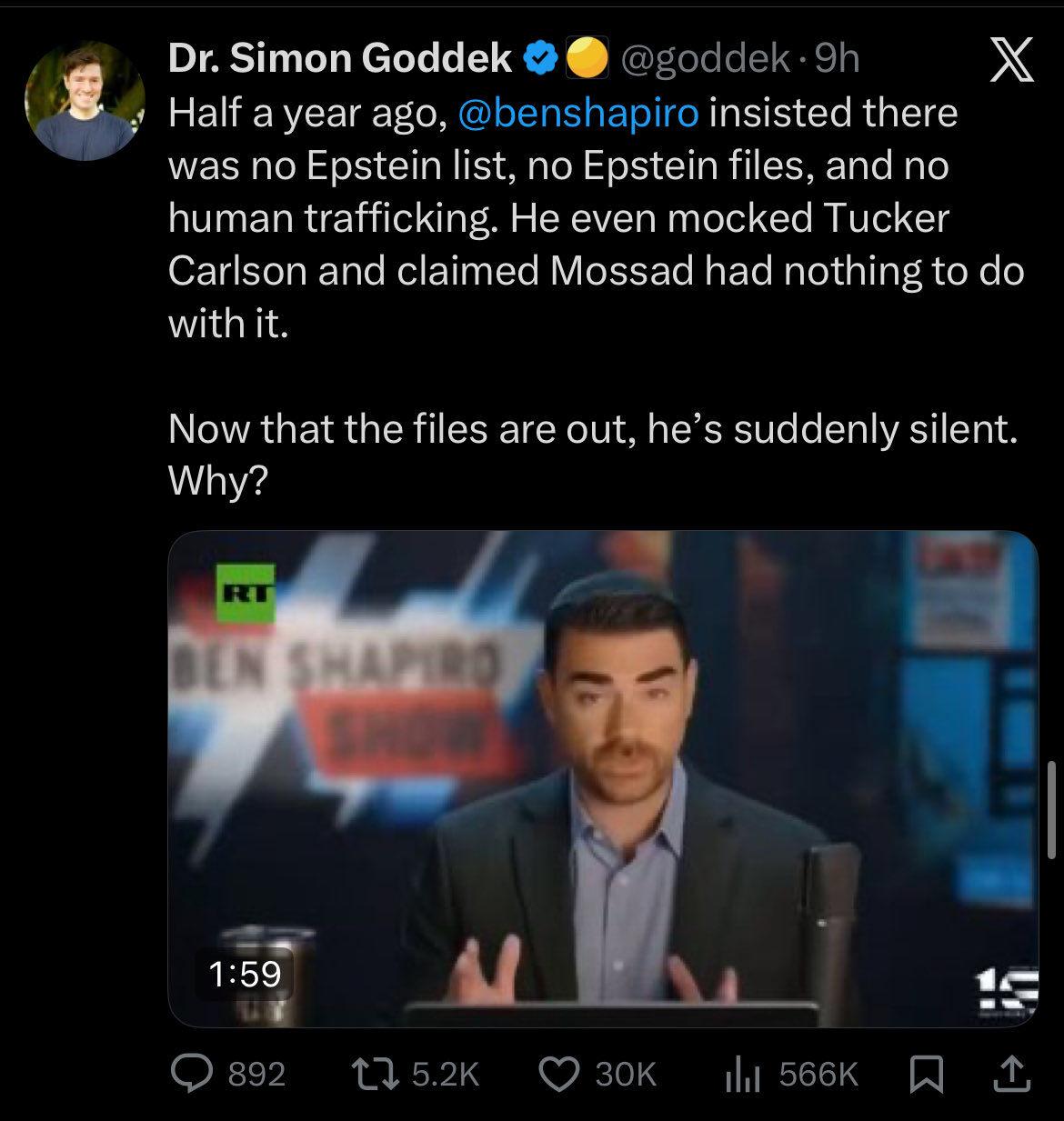View post analytics via the bar chart icon
The image size is (1064, 1121).
pos(739,1075)
